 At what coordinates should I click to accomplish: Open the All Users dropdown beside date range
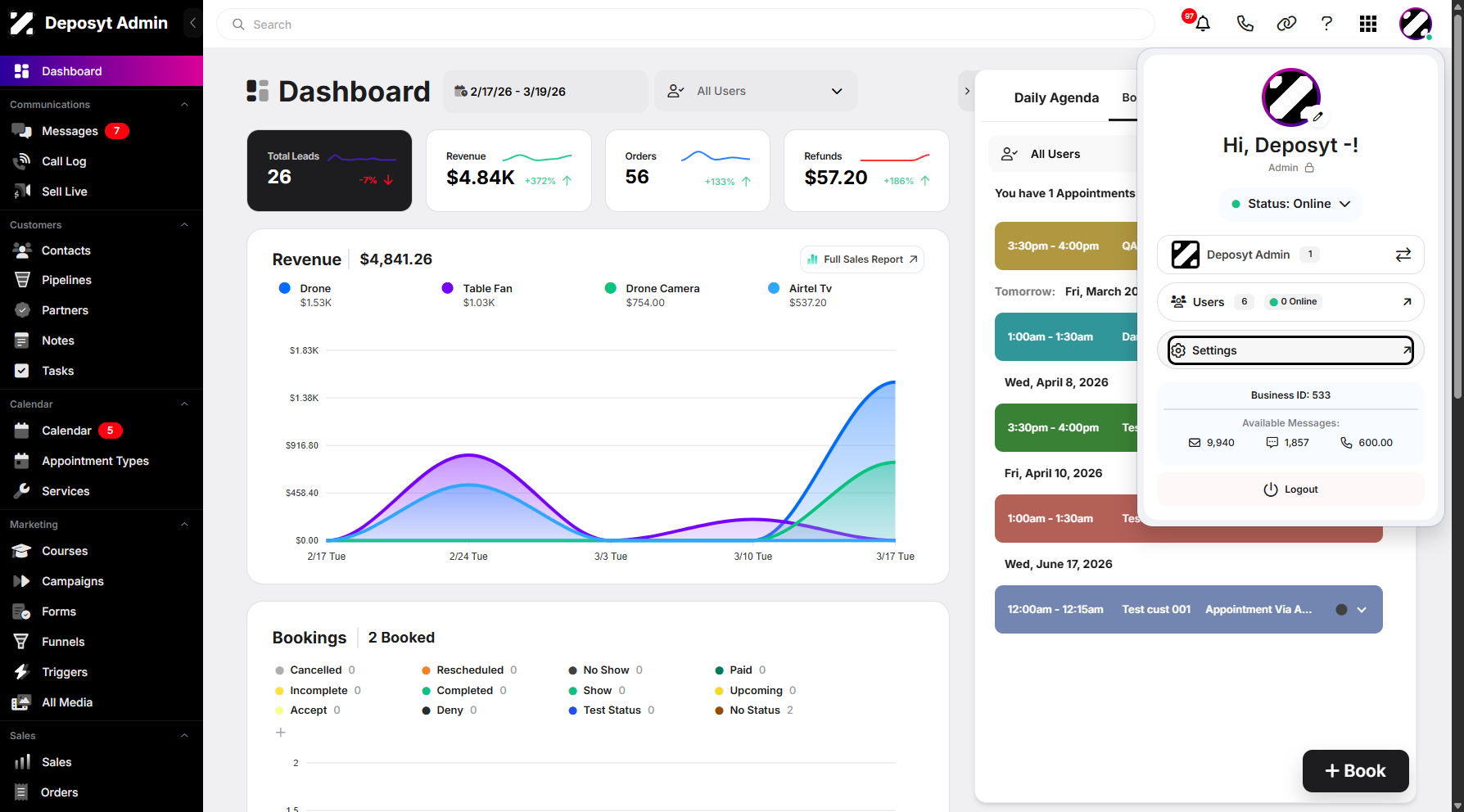[756, 91]
